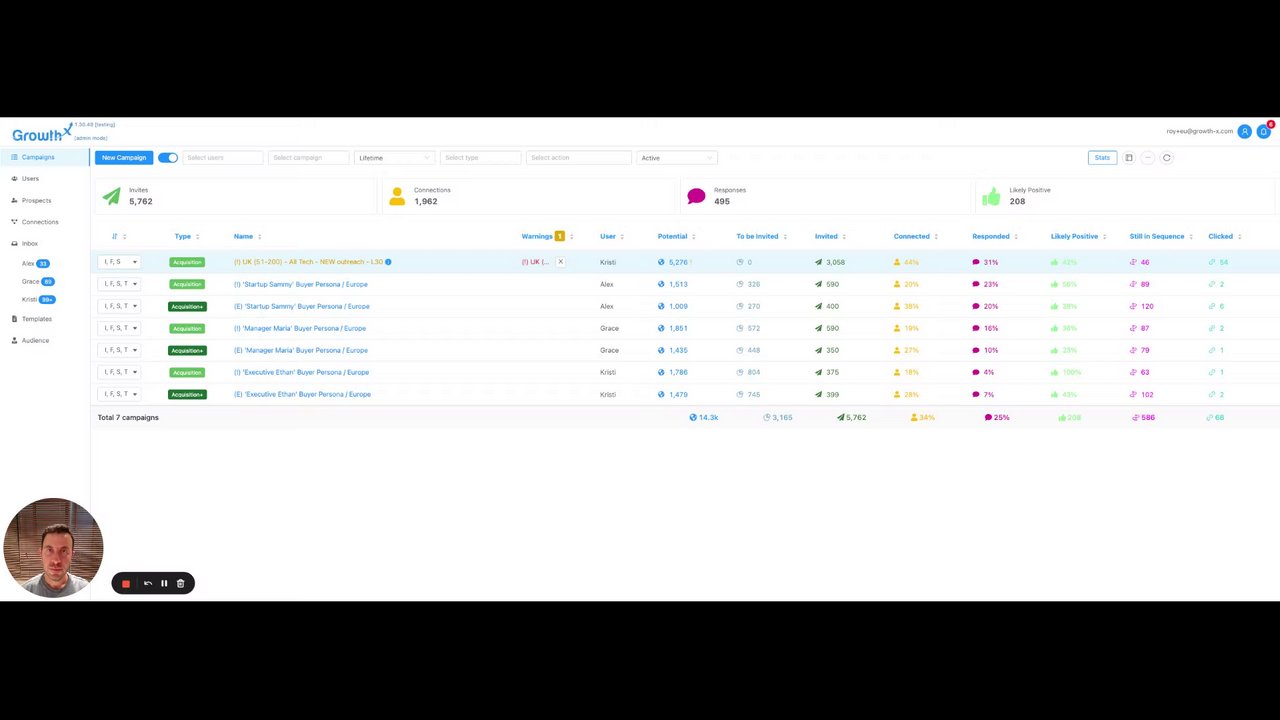Stop the screen recording with the red square
This screenshot has height=720, width=1280.
click(x=126, y=583)
